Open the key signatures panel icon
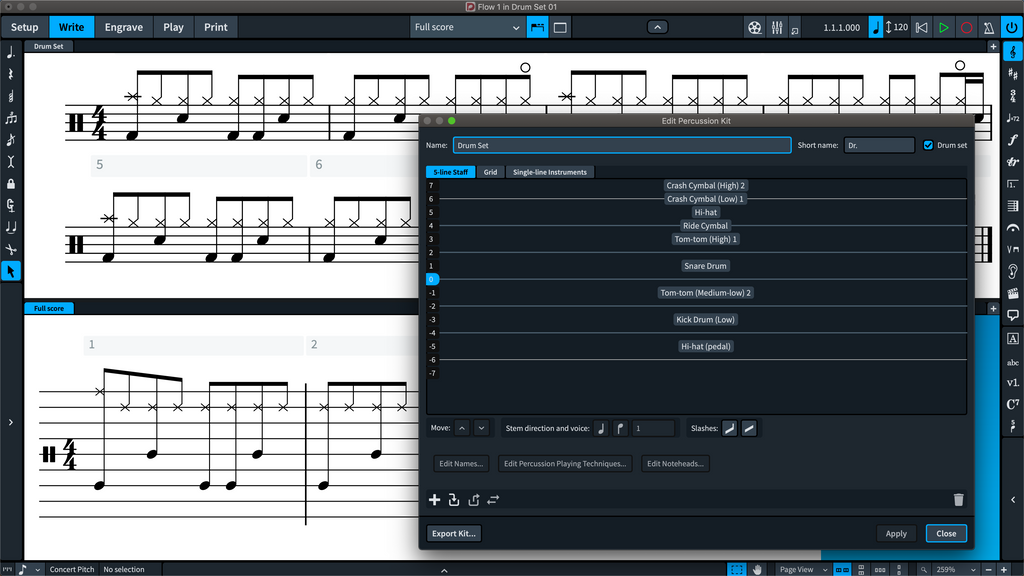1024x576 pixels. click(1013, 74)
